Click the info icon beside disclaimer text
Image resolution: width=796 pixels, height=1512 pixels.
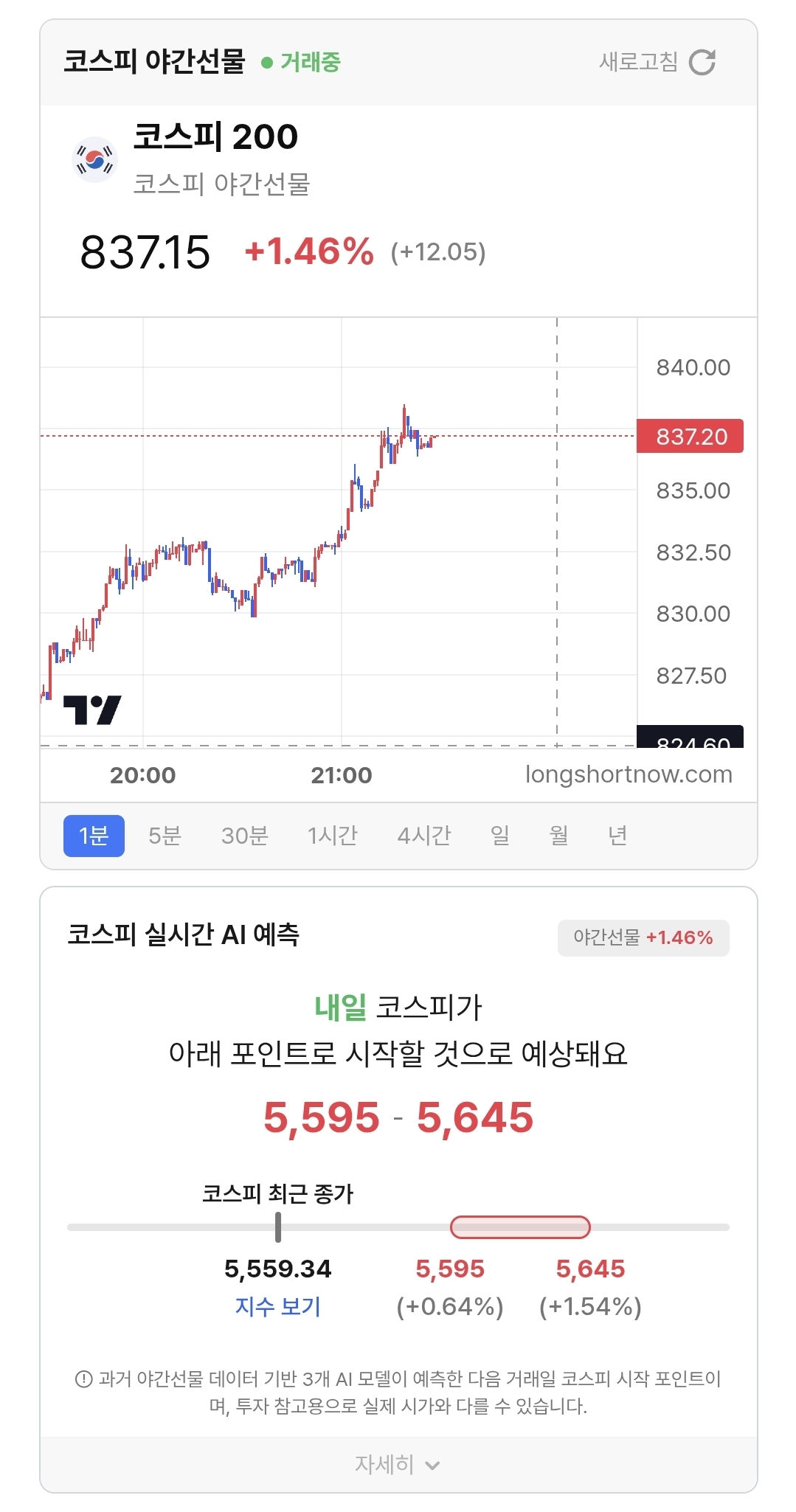(x=84, y=1379)
